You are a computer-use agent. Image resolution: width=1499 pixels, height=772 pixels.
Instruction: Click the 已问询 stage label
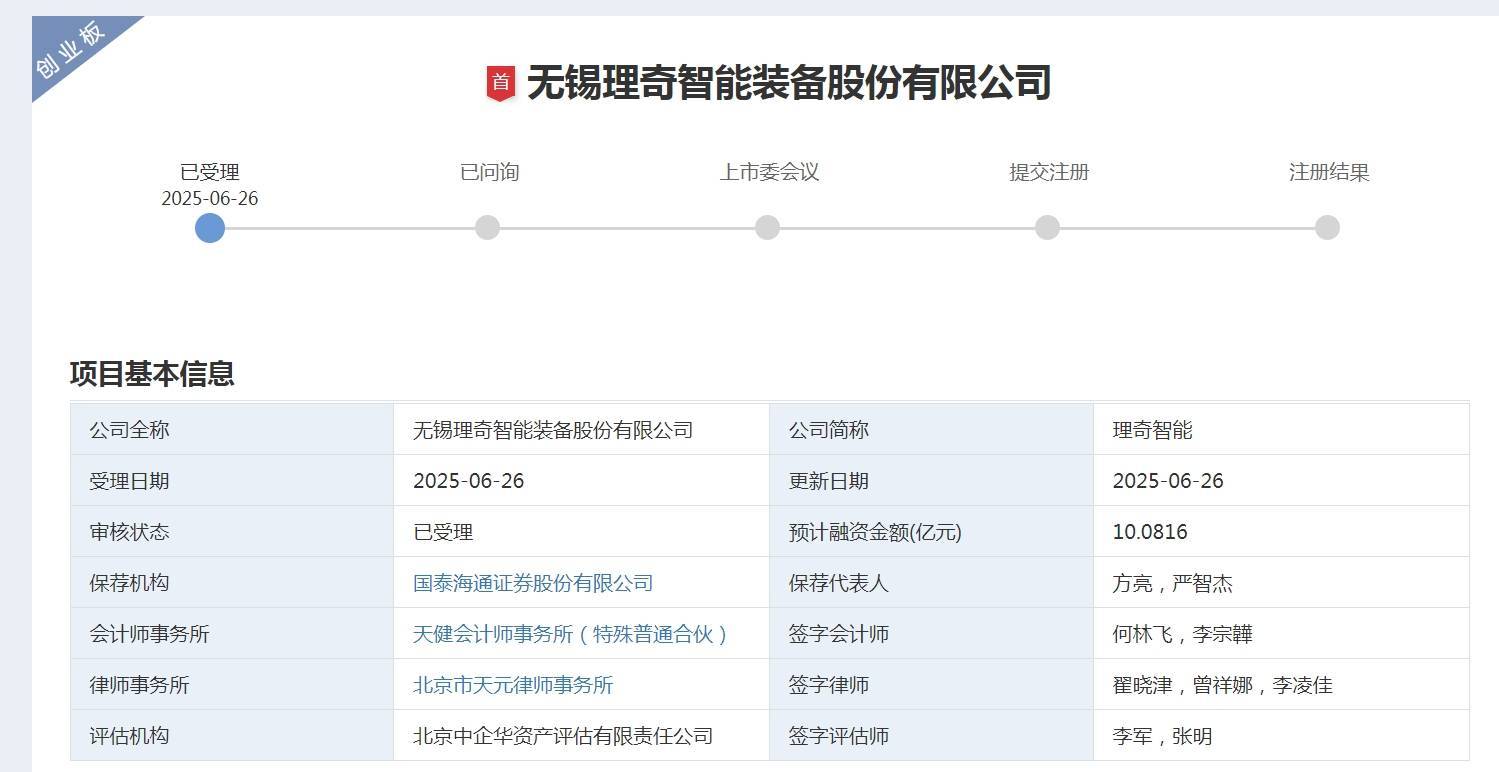pyautogui.click(x=489, y=172)
